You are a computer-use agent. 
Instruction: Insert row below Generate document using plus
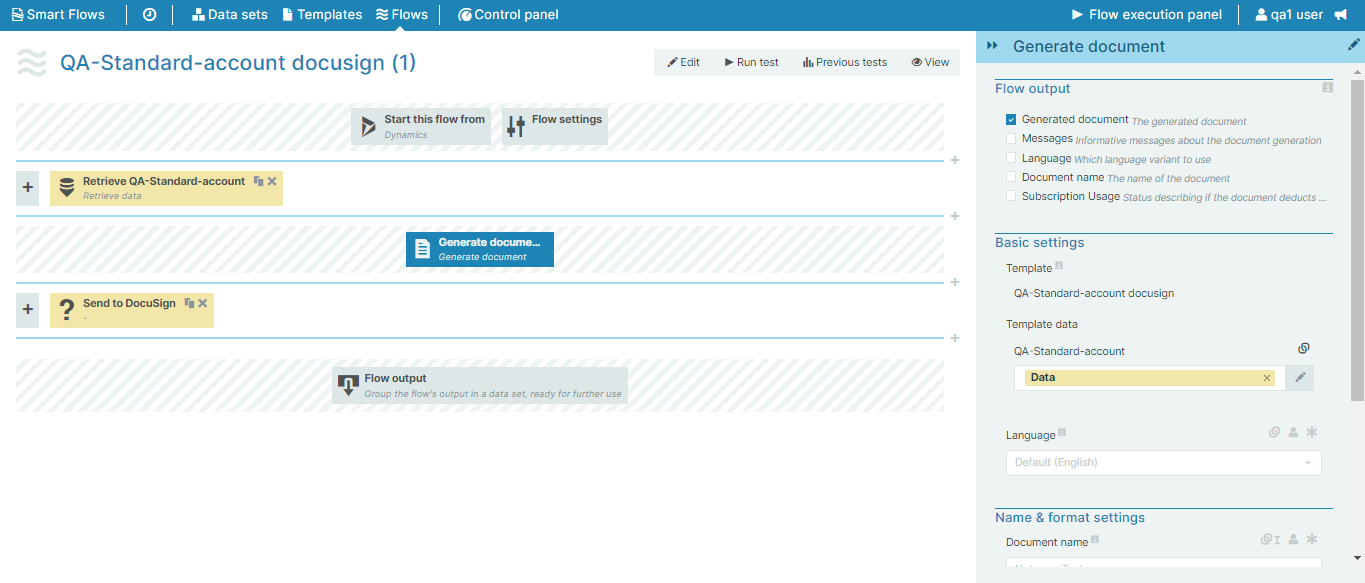tap(955, 282)
